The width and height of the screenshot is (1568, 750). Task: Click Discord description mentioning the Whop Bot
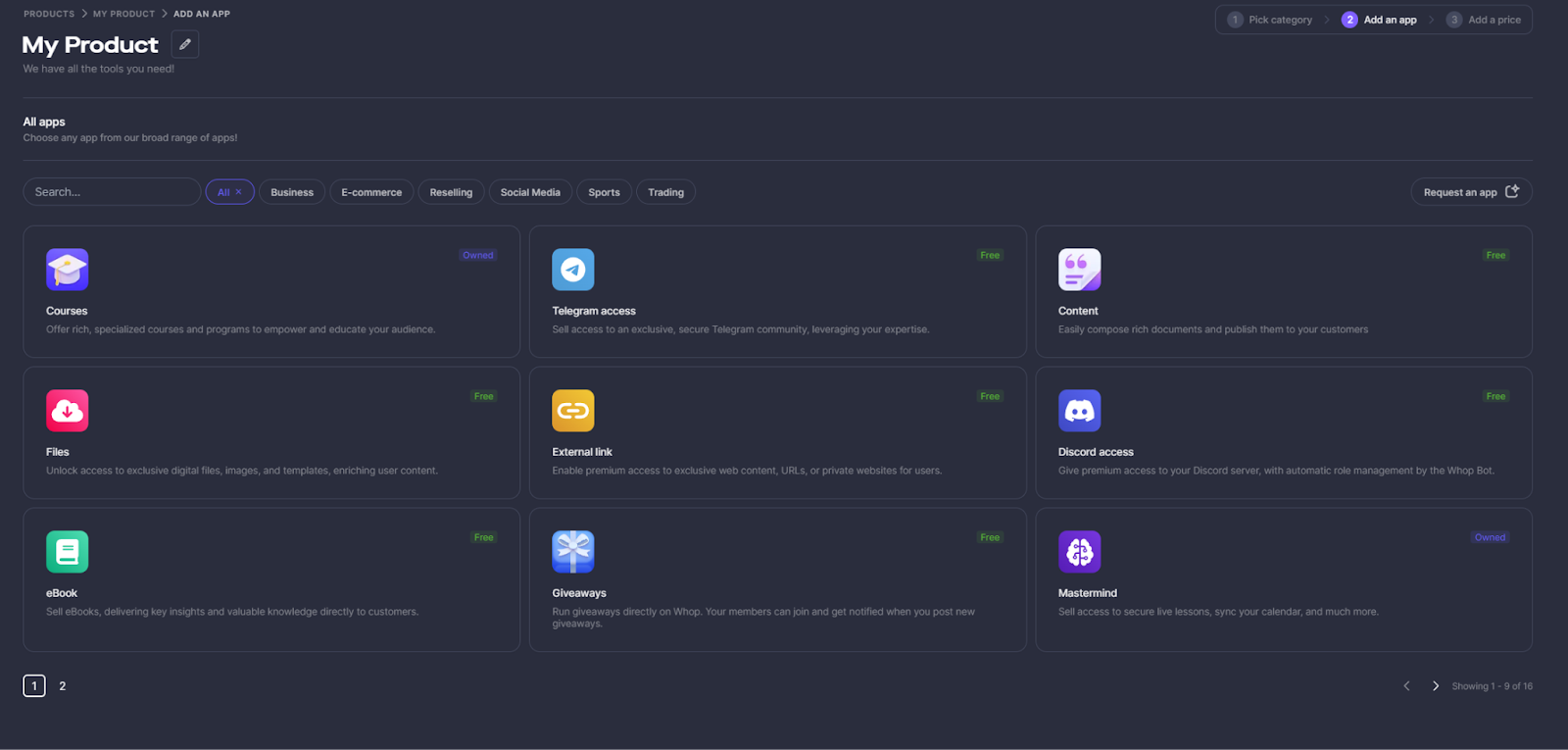(1276, 471)
